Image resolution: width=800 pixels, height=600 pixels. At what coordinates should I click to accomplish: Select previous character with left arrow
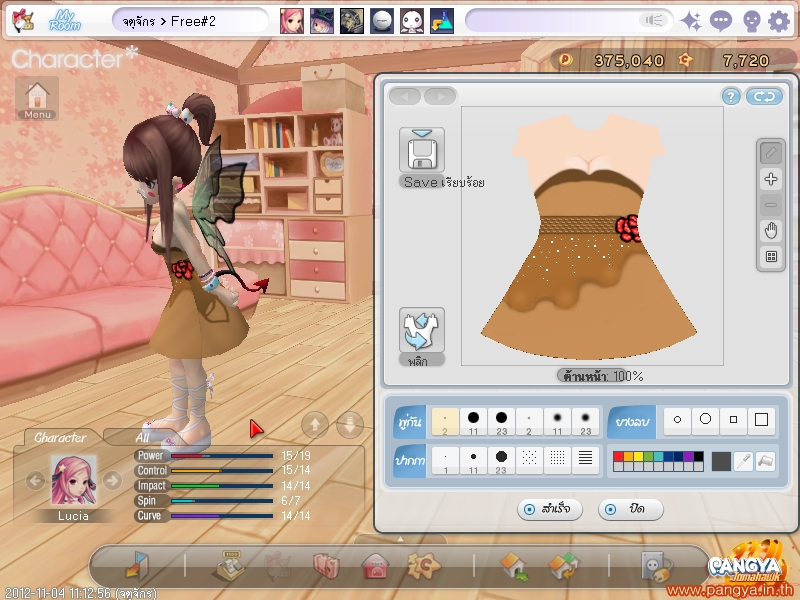coord(35,480)
